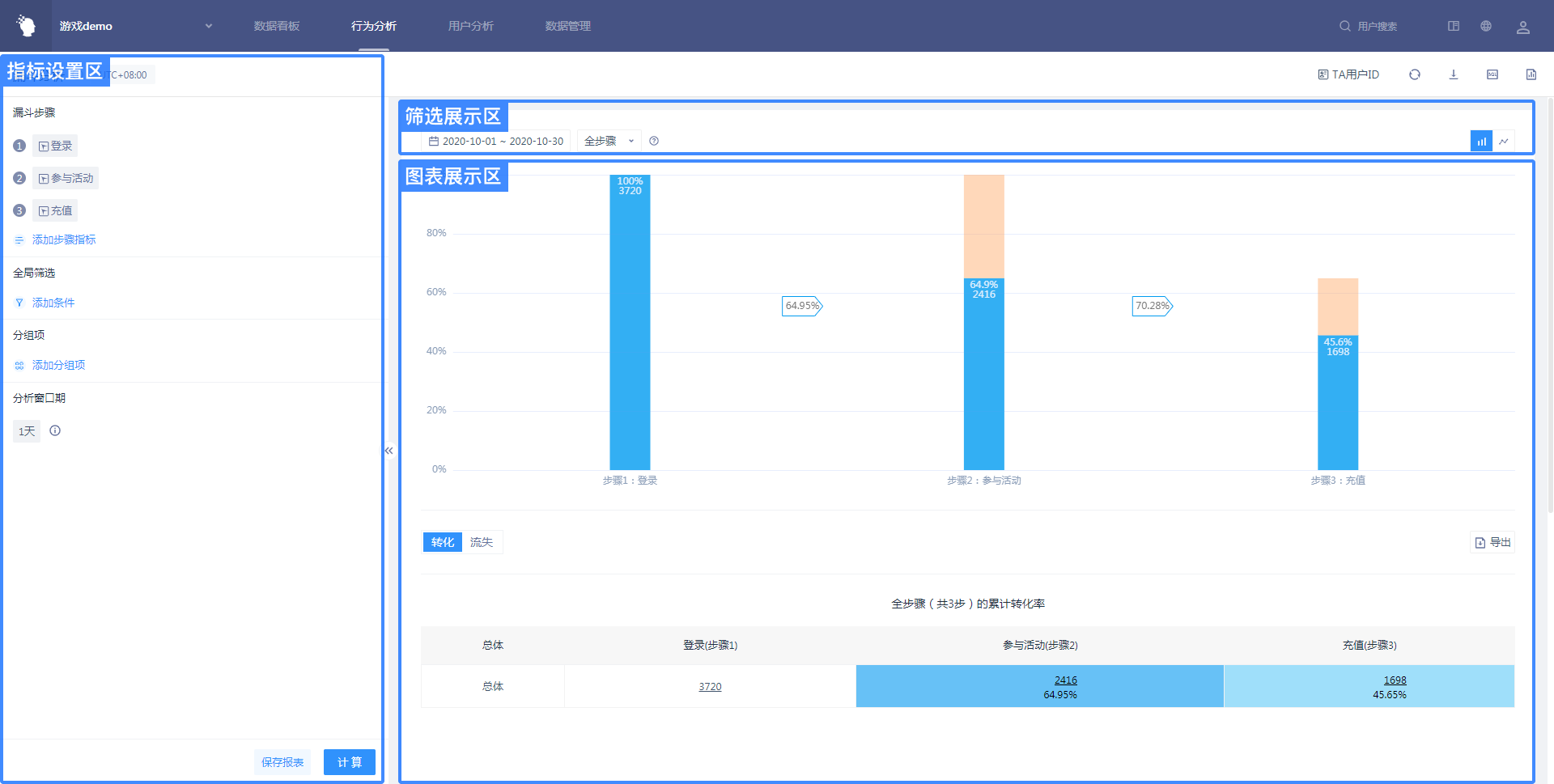Switch to line trend chart view
Image resolution: width=1554 pixels, height=784 pixels.
click(x=1503, y=142)
